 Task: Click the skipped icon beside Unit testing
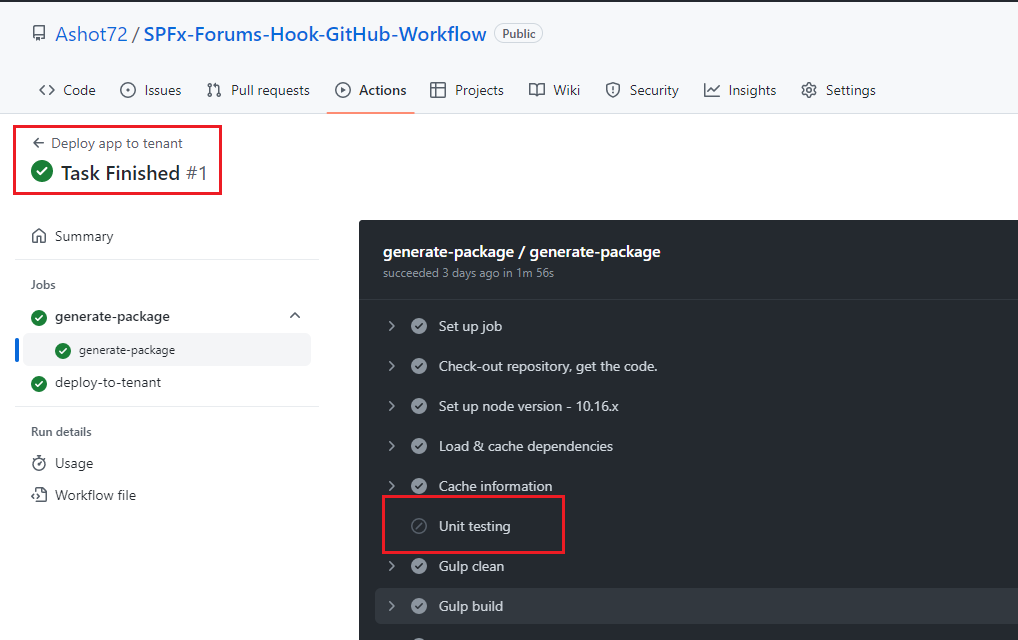tap(419, 526)
